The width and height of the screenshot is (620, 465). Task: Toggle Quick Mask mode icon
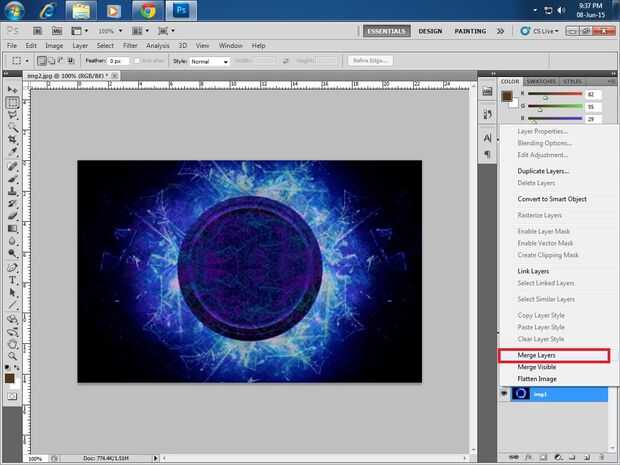coord(12,397)
